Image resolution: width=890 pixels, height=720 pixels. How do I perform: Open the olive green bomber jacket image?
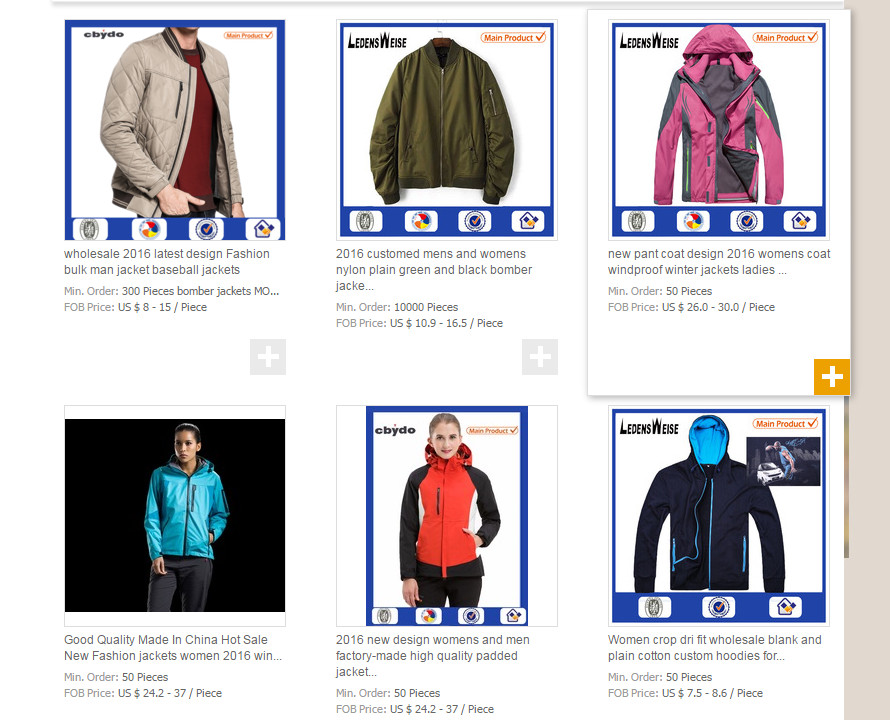pyautogui.click(x=447, y=130)
